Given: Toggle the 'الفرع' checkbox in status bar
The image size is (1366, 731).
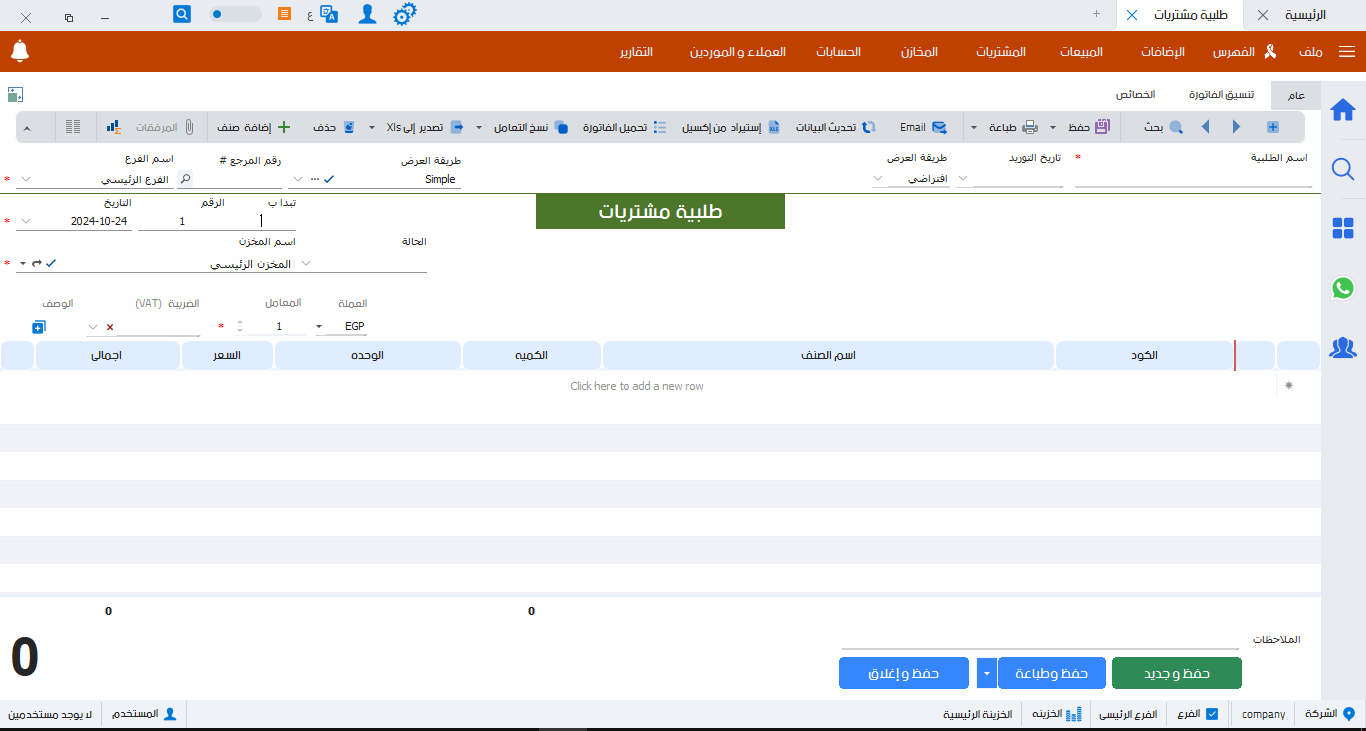Looking at the screenshot, I should point(1212,714).
